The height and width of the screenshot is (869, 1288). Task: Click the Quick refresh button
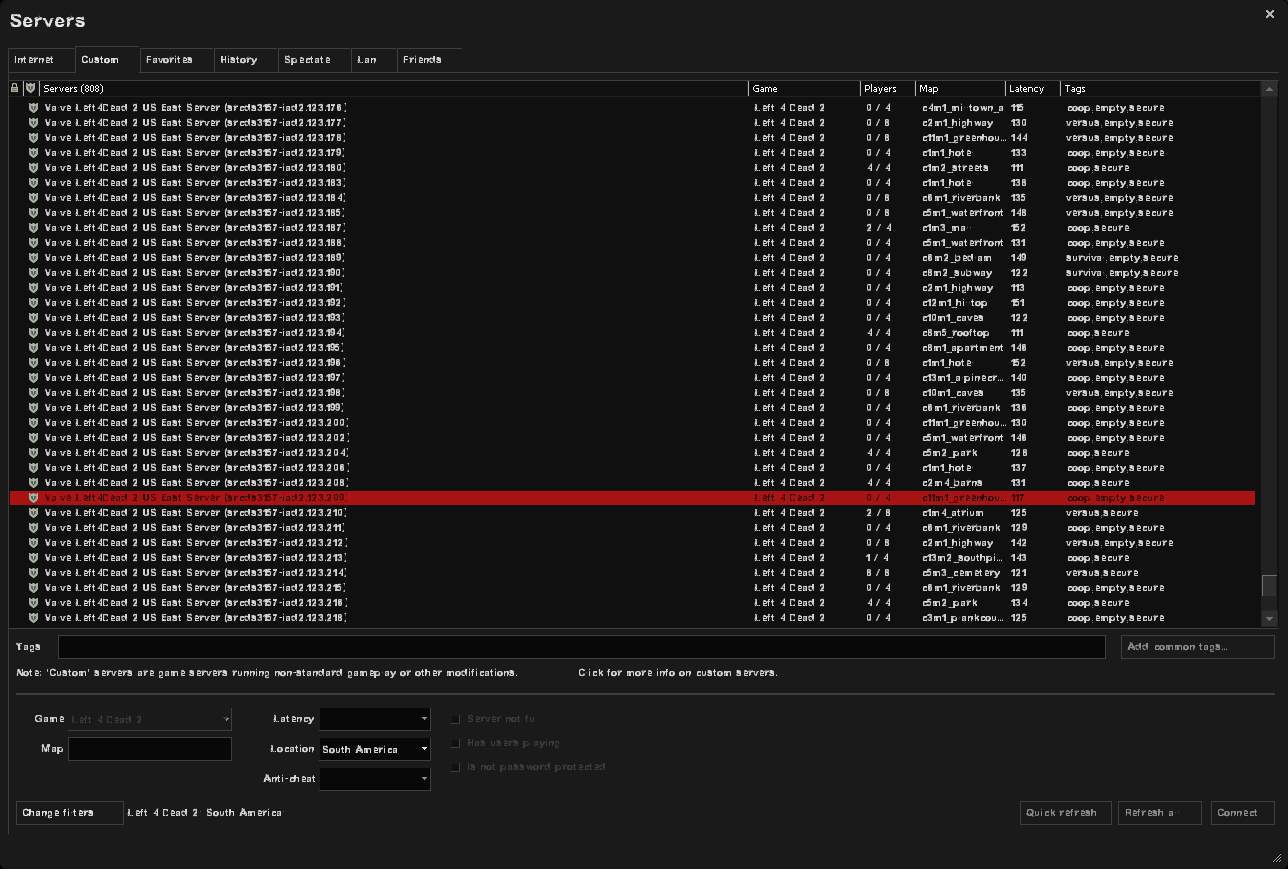tap(1066, 813)
